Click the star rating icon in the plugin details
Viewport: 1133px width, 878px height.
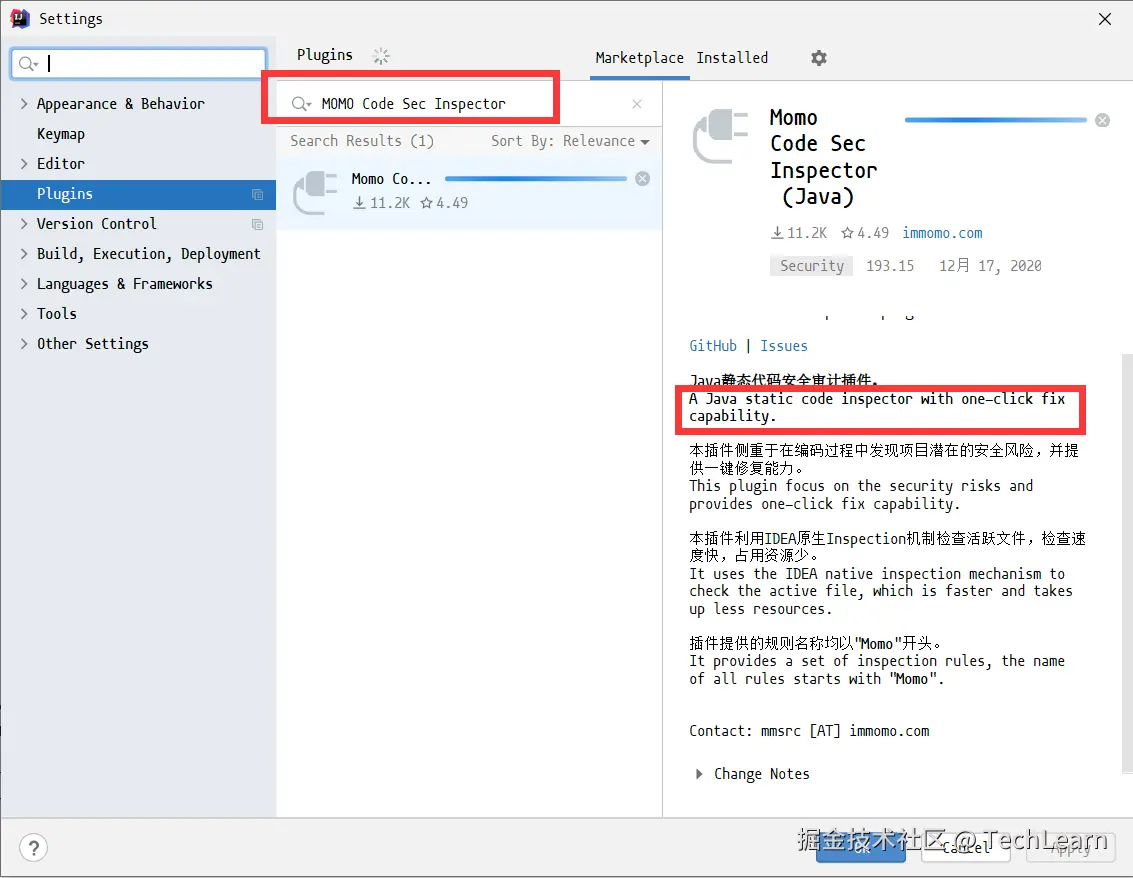[x=848, y=233]
